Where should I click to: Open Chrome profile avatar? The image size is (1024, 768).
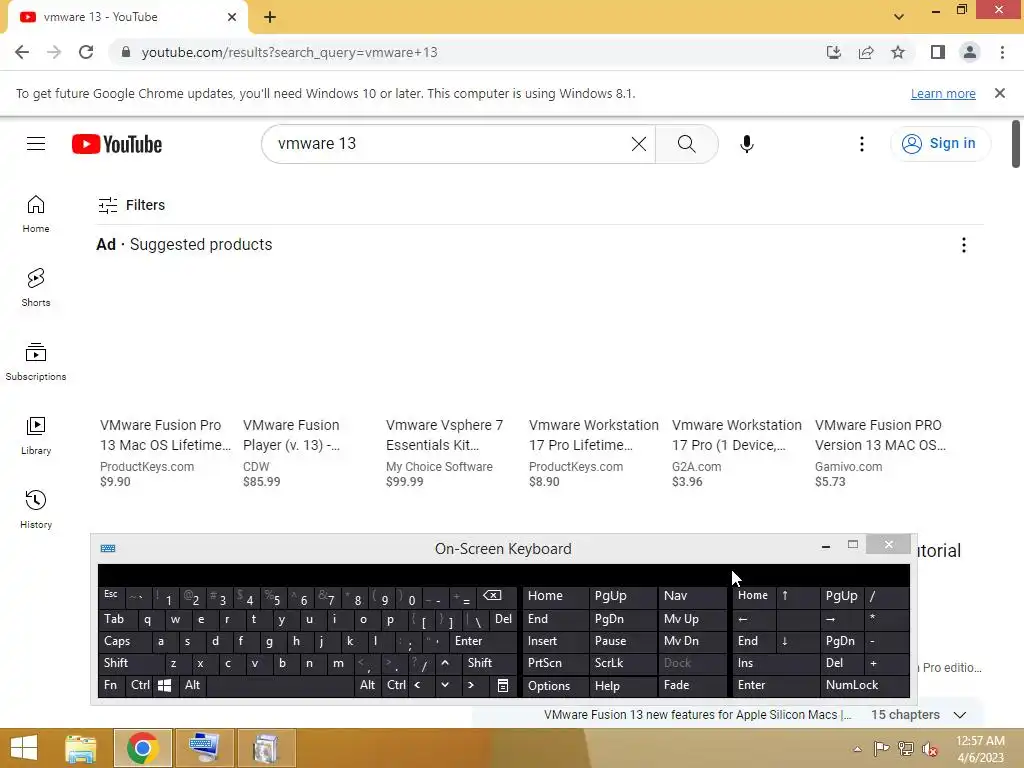pyautogui.click(x=970, y=52)
